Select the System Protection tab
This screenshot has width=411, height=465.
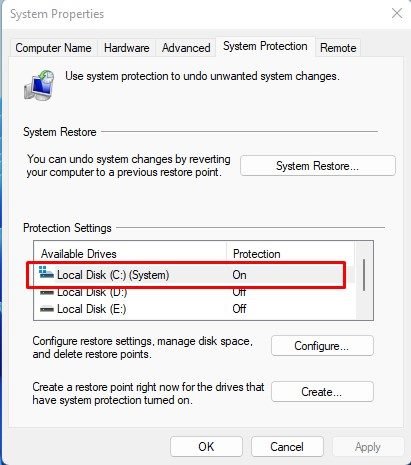(x=265, y=46)
